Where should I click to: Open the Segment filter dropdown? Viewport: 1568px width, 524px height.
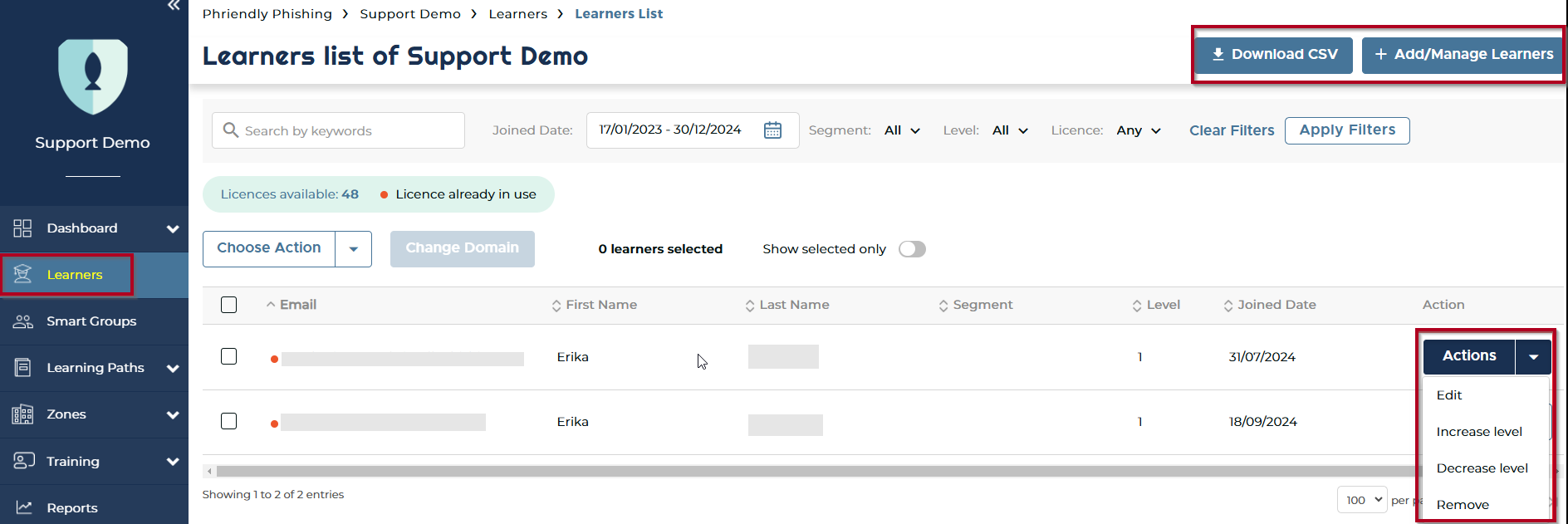(x=903, y=130)
